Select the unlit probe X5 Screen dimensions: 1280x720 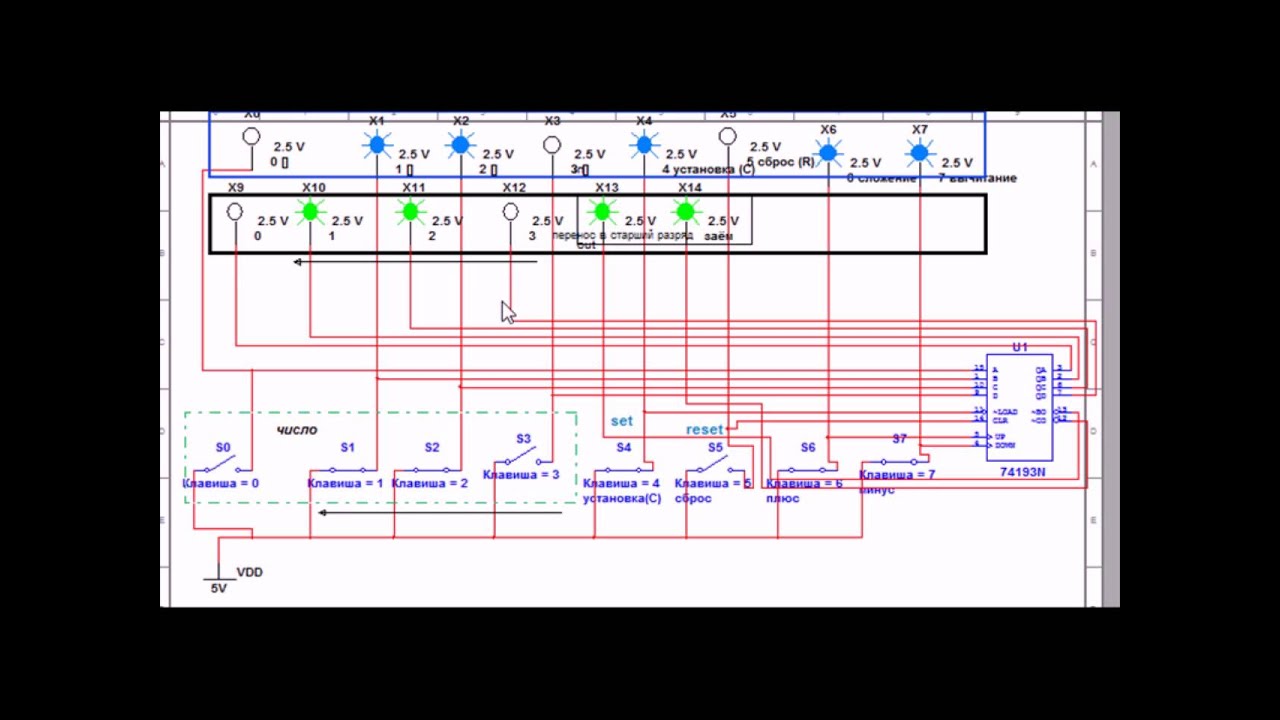pos(727,136)
